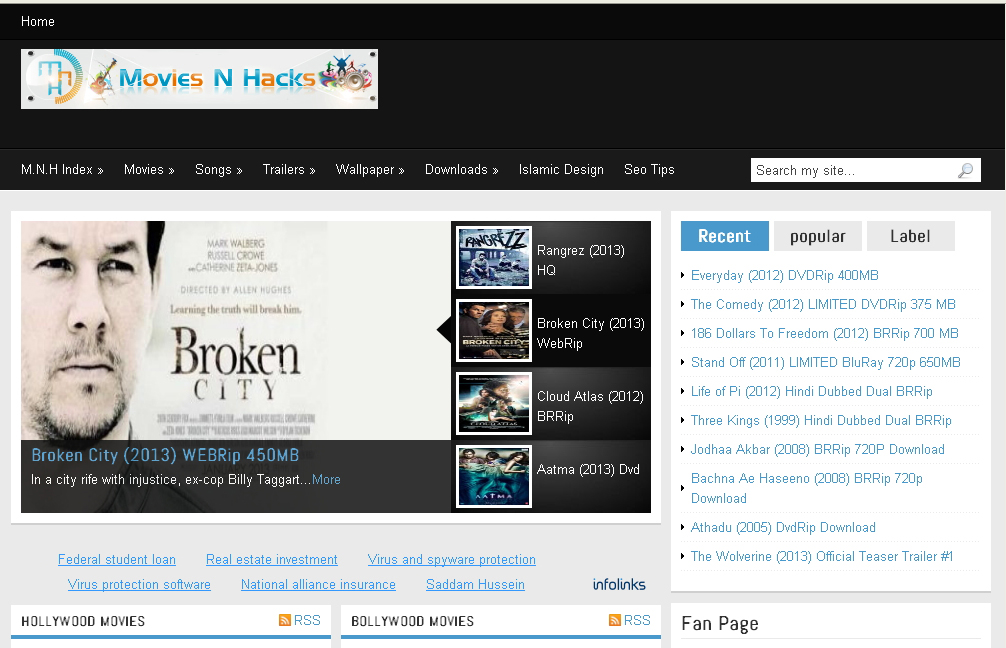Click the HOLLYWOOD MOVIES section heading
Viewport: 1006px width, 648px height.
tap(83, 621)
